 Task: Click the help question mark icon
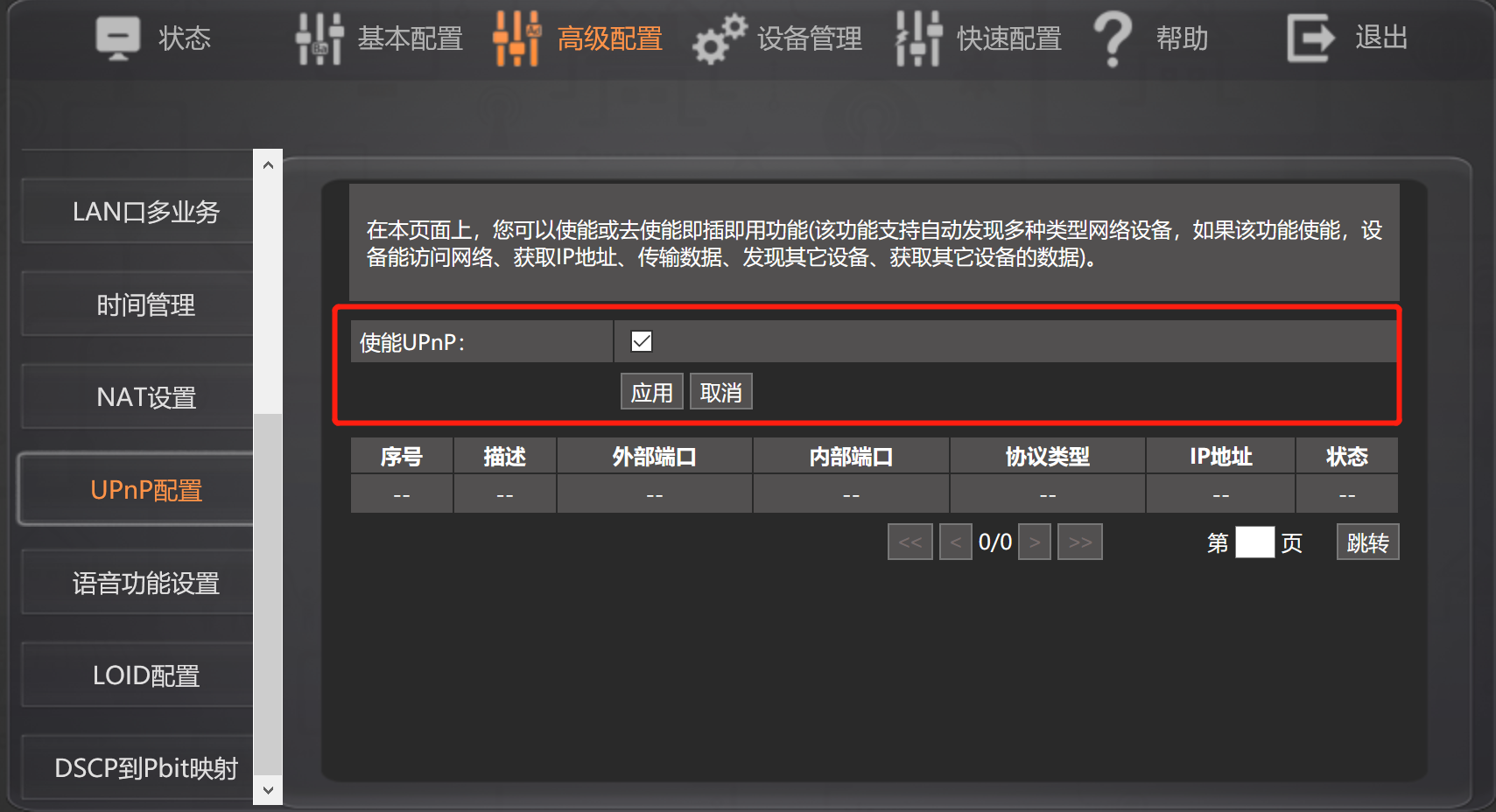coord(1113,38)
